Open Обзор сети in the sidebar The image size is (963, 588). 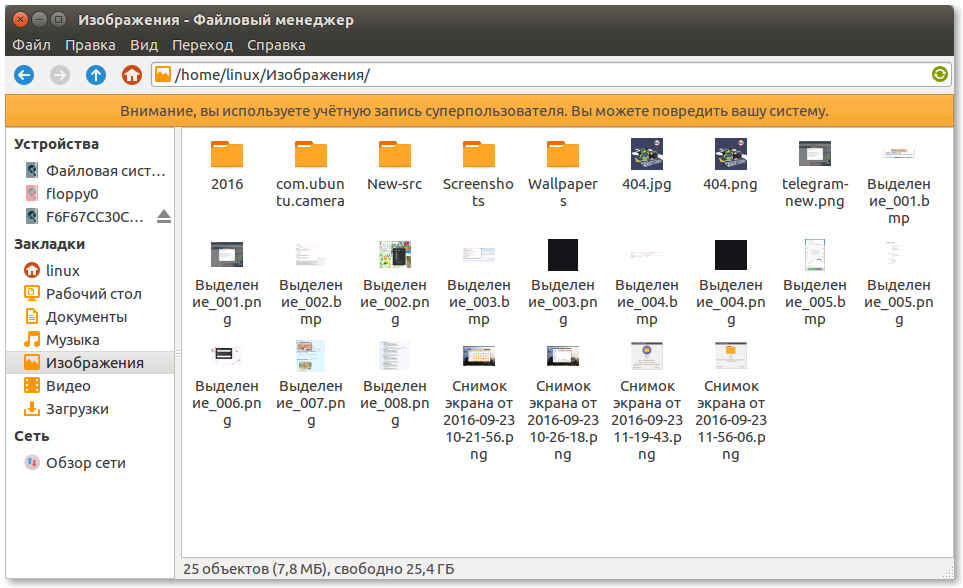coord(85,463)
